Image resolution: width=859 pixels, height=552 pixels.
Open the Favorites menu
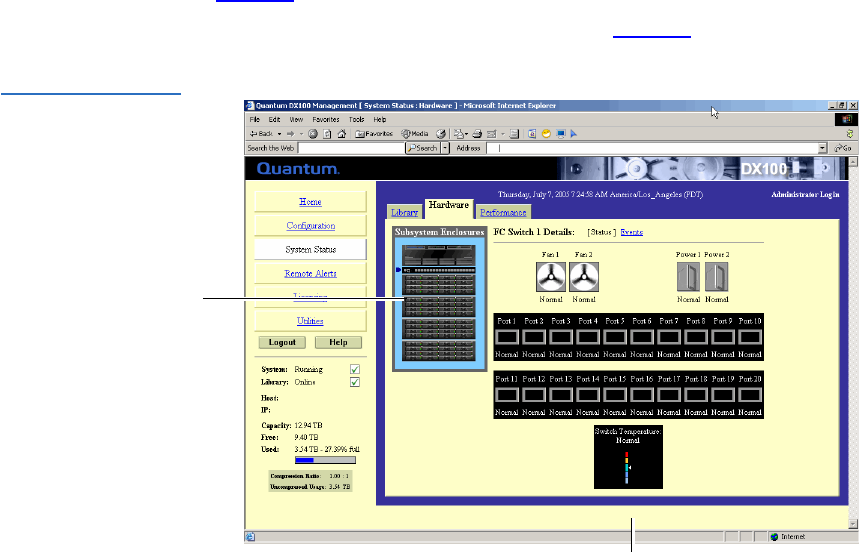coord(326,119)
